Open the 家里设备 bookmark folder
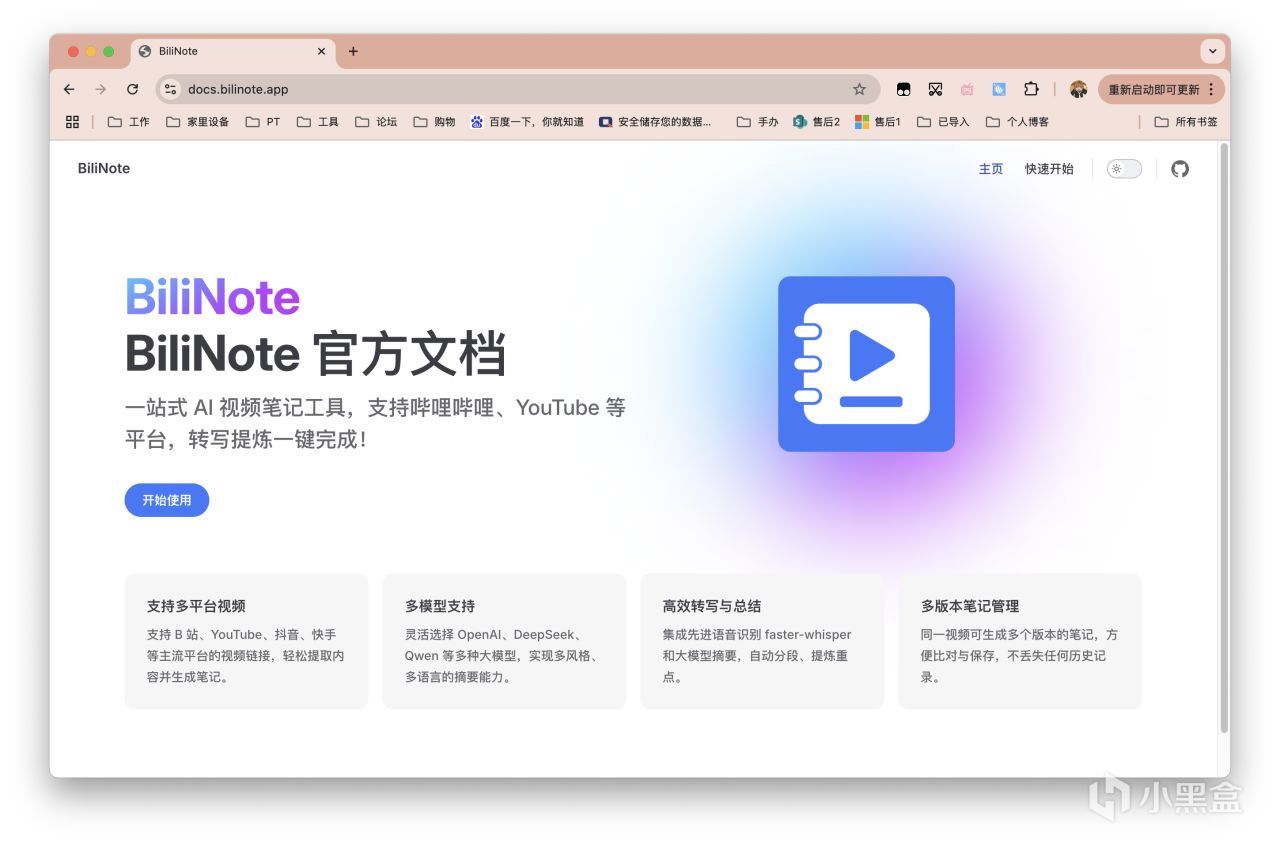 (197, 122)
